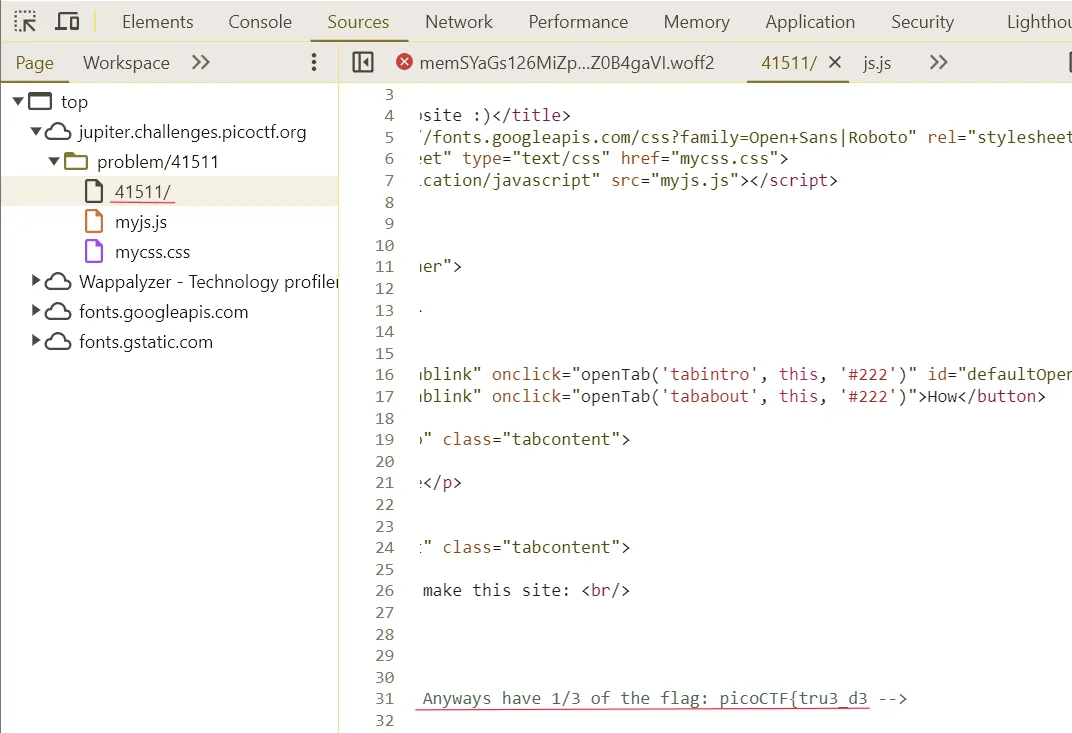Click the cloud icon beside fonts.gstatic.com

[58, 342]
